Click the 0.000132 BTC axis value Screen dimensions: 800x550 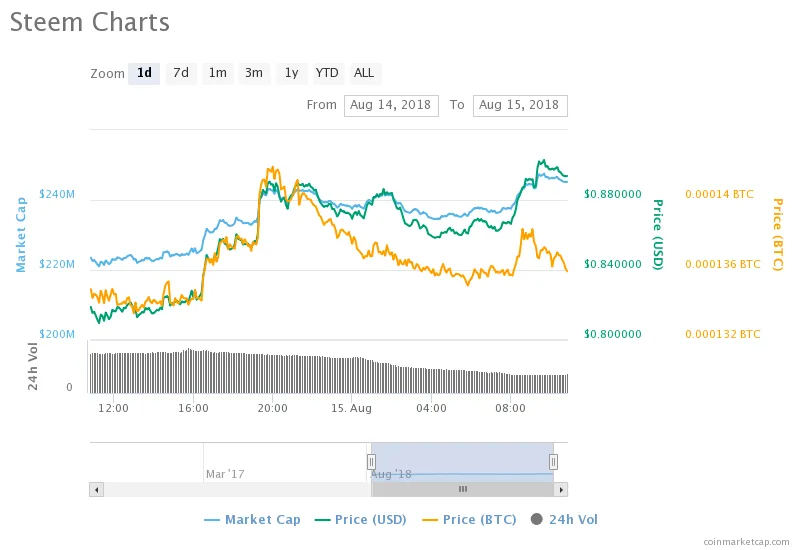pyautogui.click(x=723, y=334)
